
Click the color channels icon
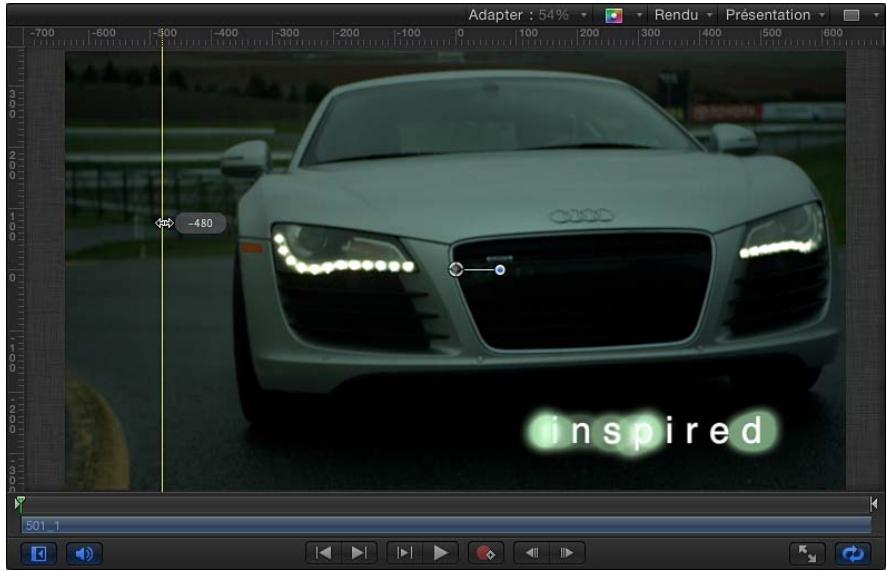tap(614, 15)
